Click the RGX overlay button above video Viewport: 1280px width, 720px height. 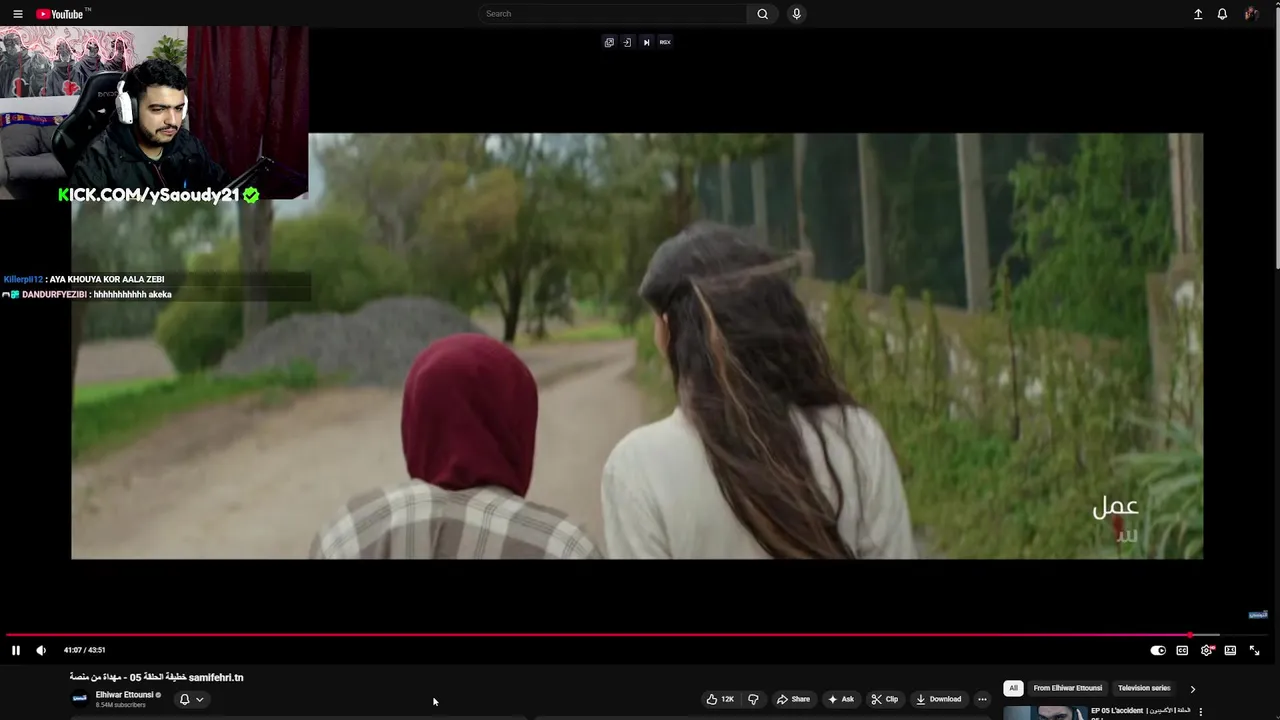point(665,42)
